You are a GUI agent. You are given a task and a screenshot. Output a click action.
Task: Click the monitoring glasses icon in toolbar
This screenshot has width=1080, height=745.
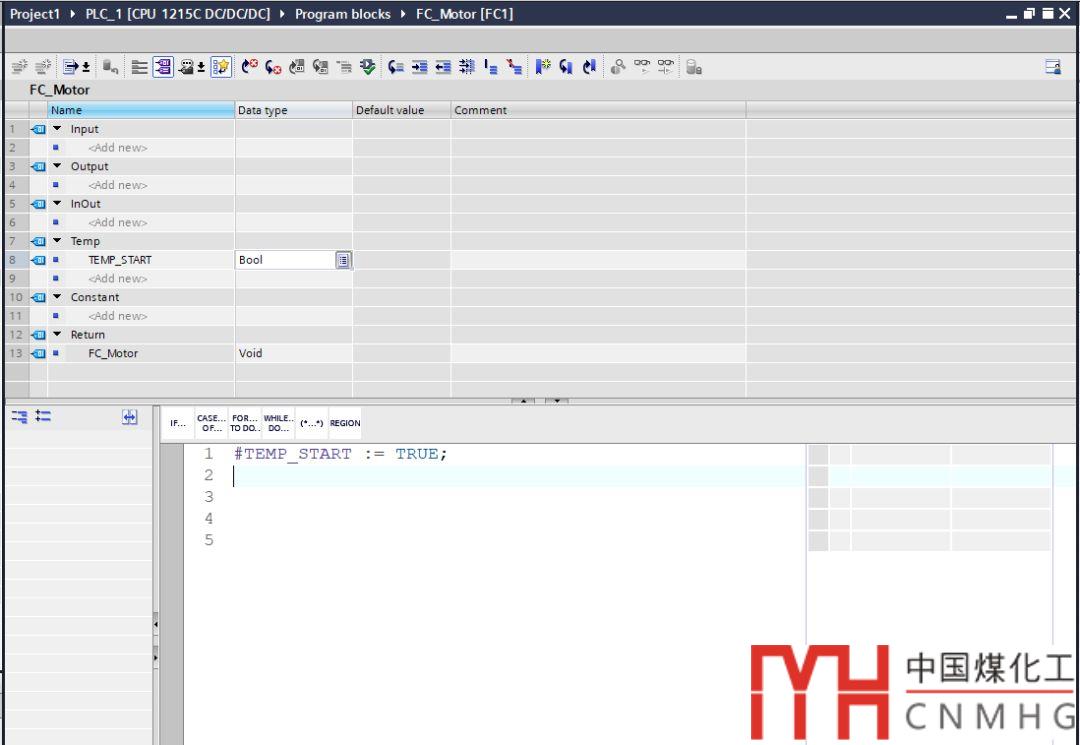point(643,67)
